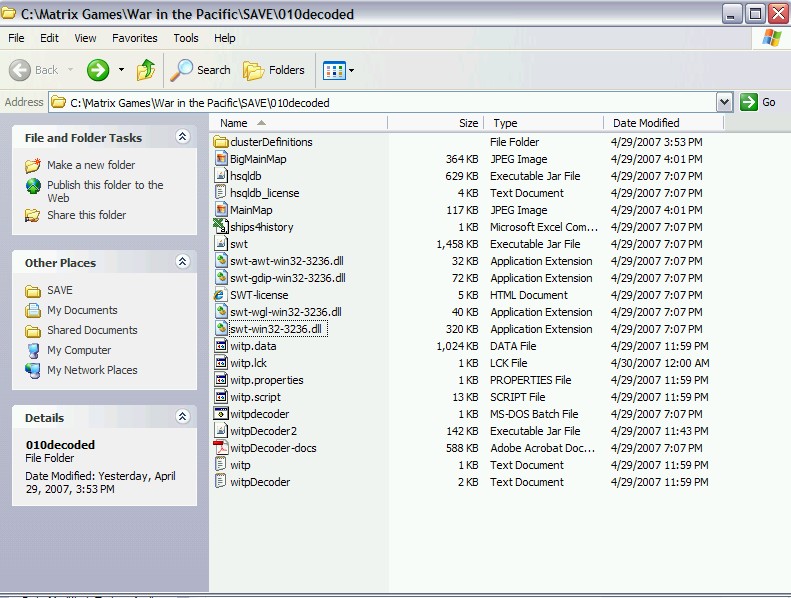Toggle the Folders pane button
Viewport: 791px width, 598px height.
tap(274, 70)
